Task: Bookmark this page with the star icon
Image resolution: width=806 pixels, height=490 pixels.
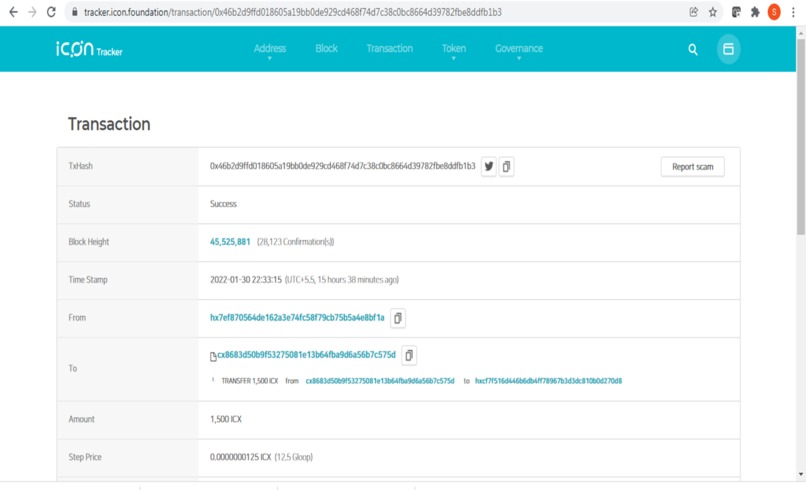Action: point(712,12)
